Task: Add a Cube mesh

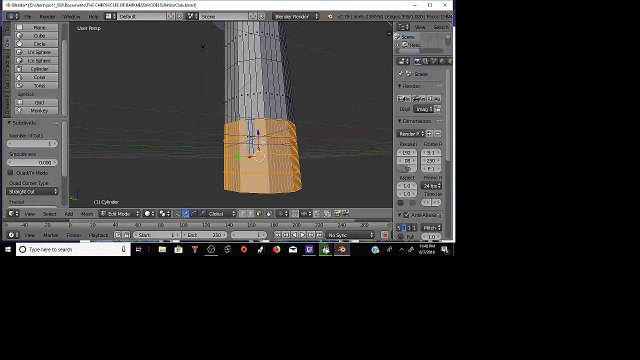Action: click(36, 36)
